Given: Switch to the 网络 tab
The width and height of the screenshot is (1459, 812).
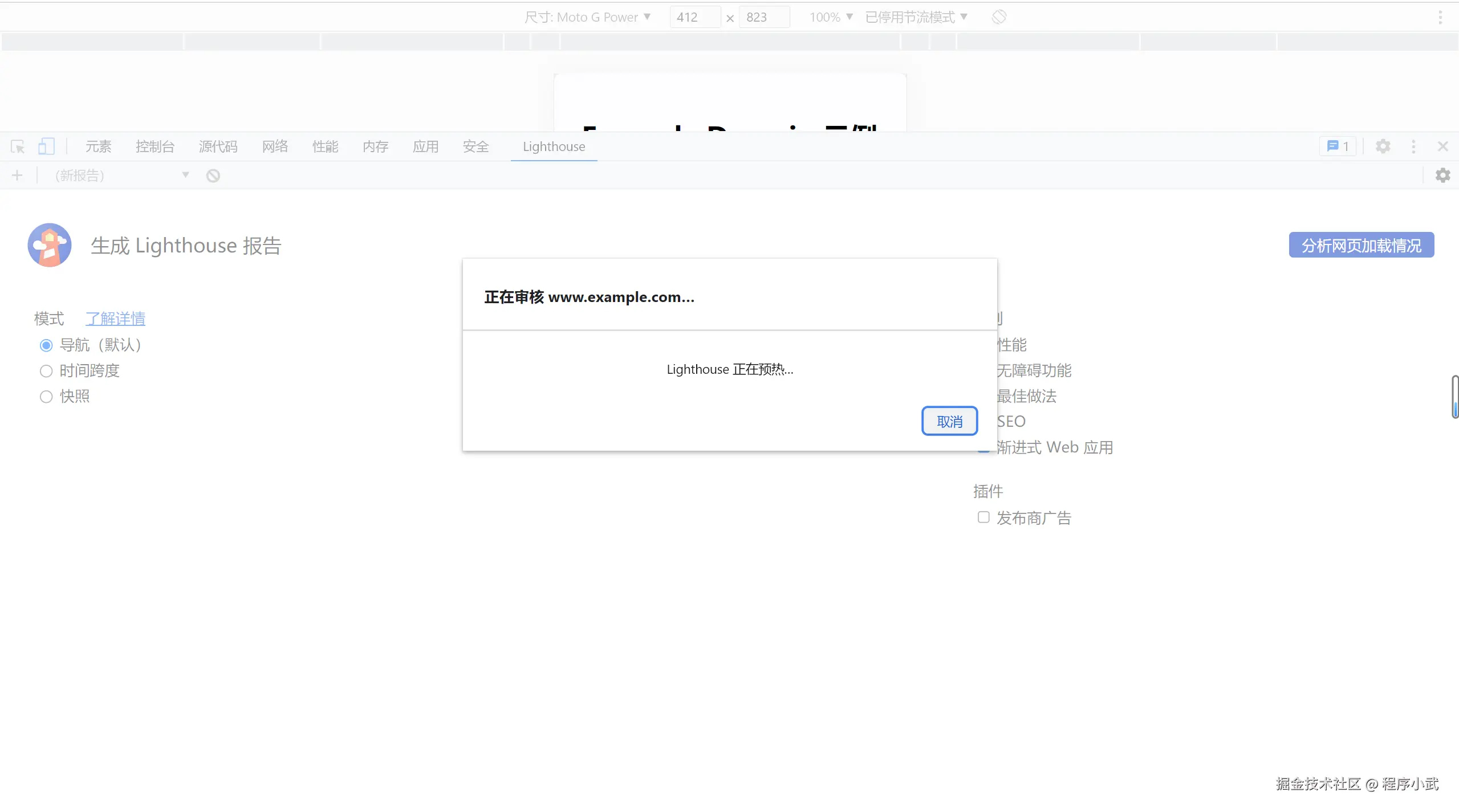Looking at the screenshot, I should (275, 147).
